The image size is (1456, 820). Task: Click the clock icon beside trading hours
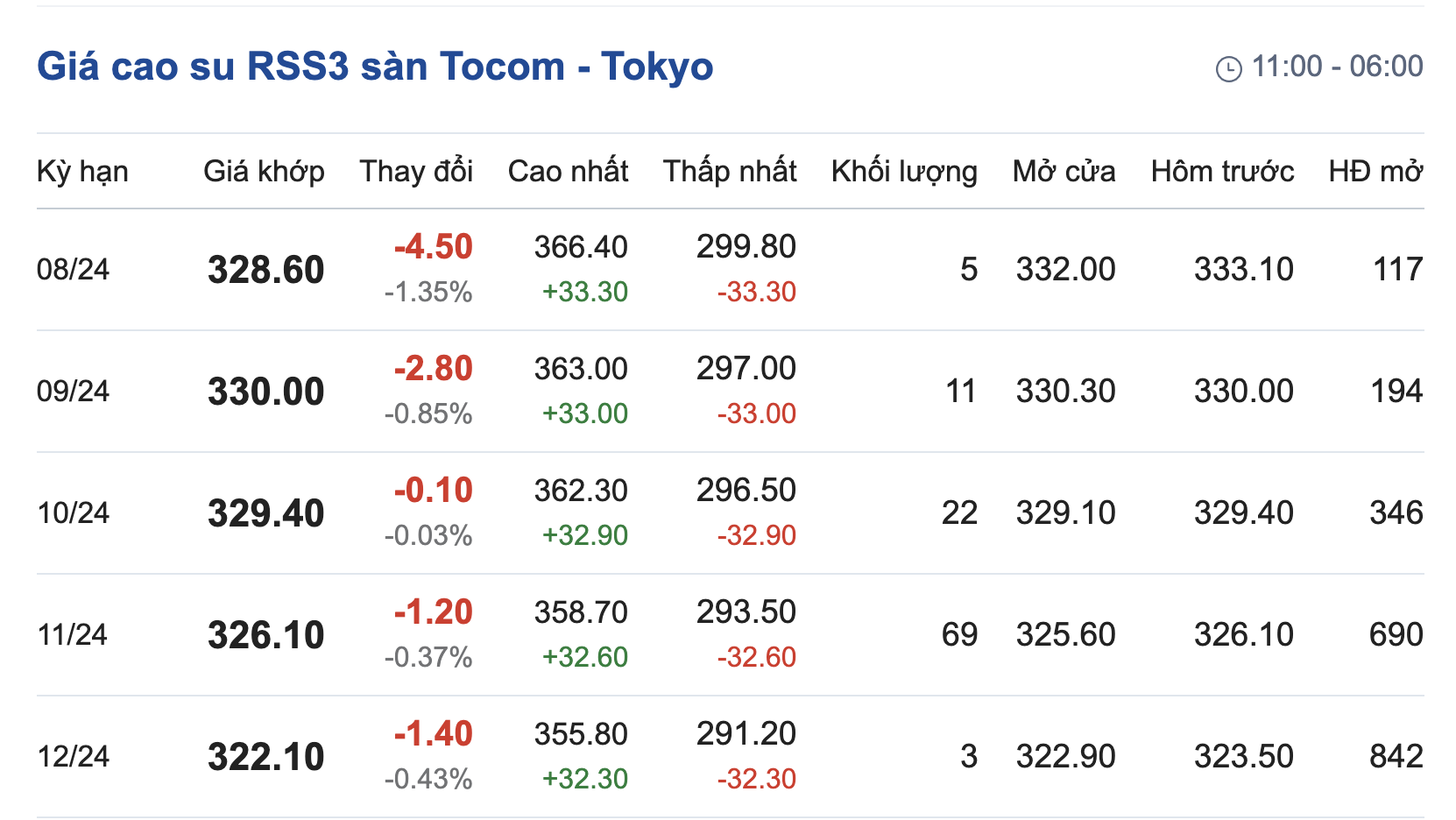point(1228,68)
